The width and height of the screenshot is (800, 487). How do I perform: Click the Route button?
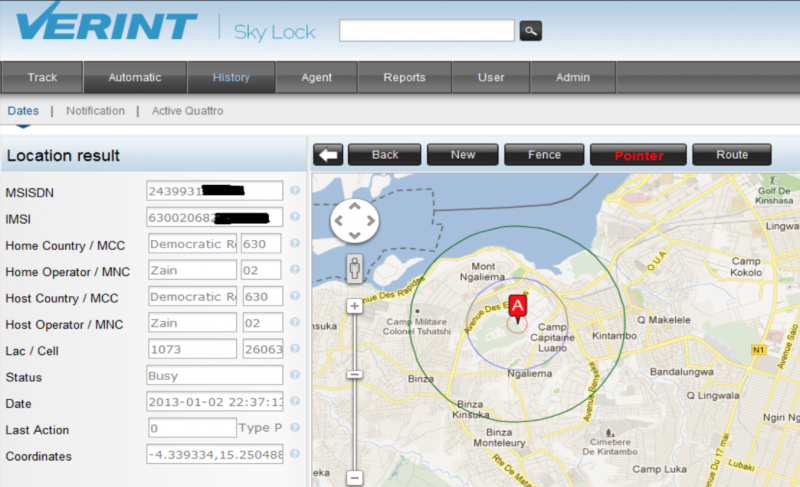[732, 155]
